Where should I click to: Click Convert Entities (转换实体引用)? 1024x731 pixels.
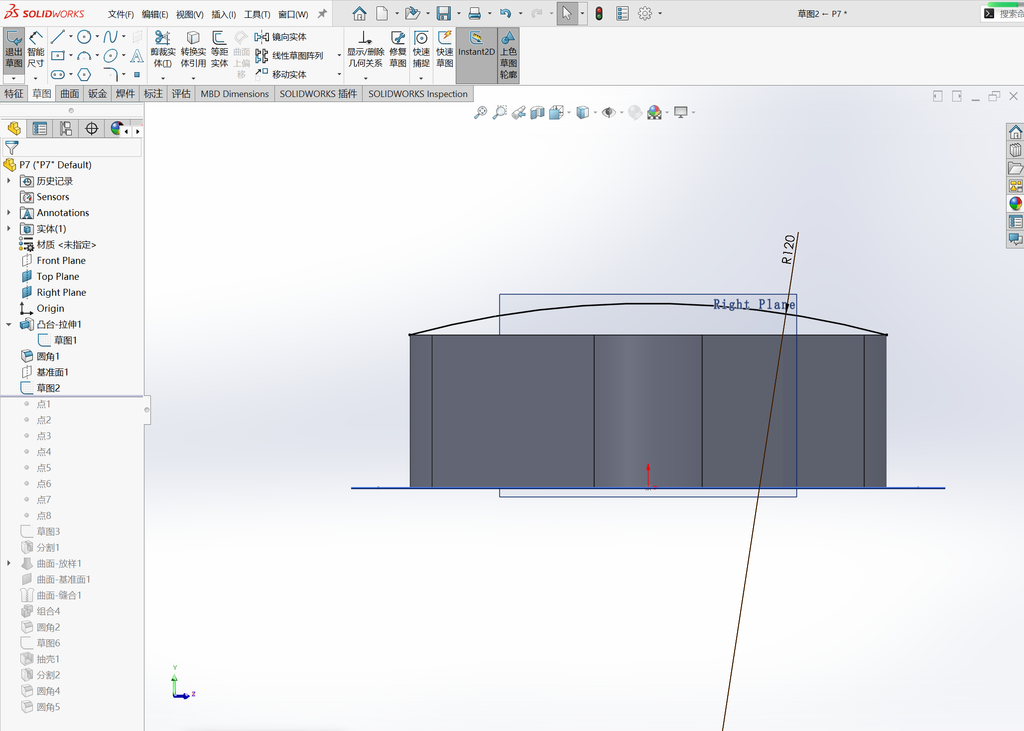coord(193,50)
